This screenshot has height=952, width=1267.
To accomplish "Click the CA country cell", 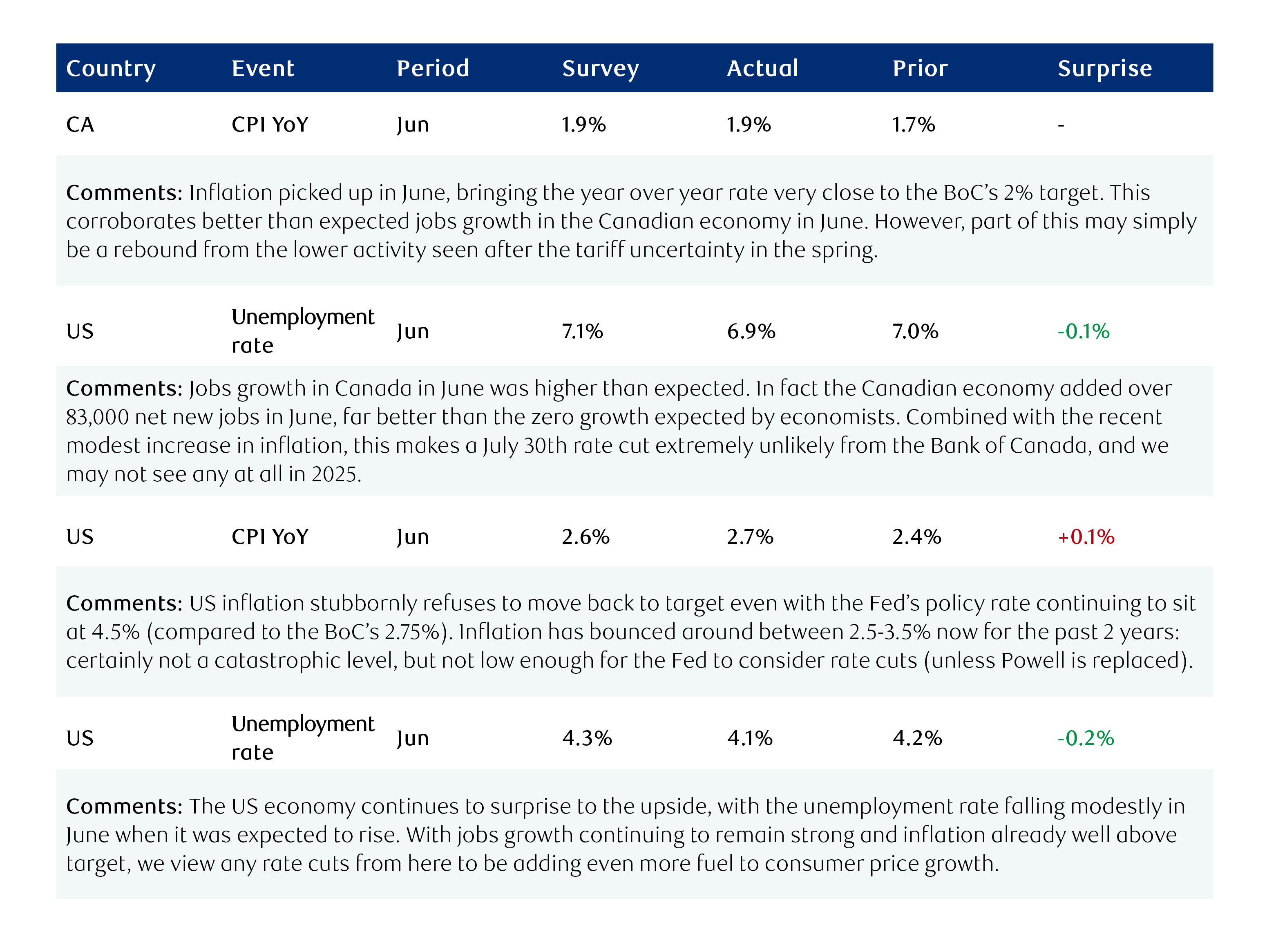I will point(80,125).
